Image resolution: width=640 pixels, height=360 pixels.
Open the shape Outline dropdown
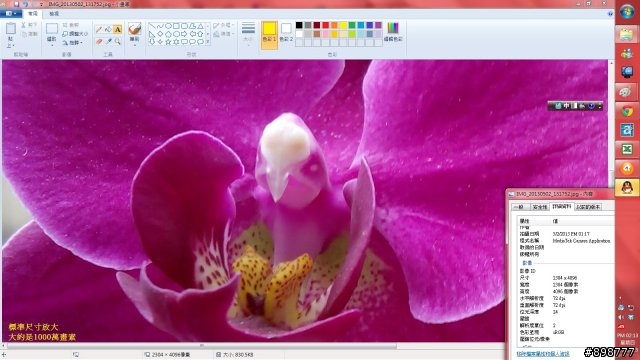point(223,25)
